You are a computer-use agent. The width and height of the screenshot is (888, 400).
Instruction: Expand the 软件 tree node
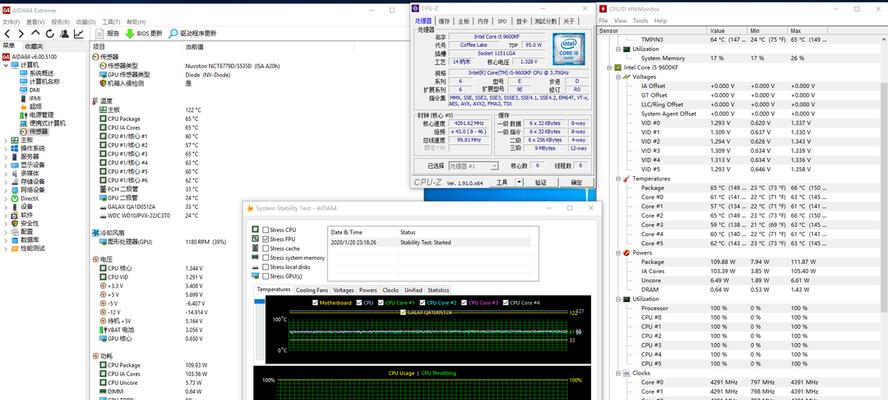pyautogui.click(x=6, y=215)
